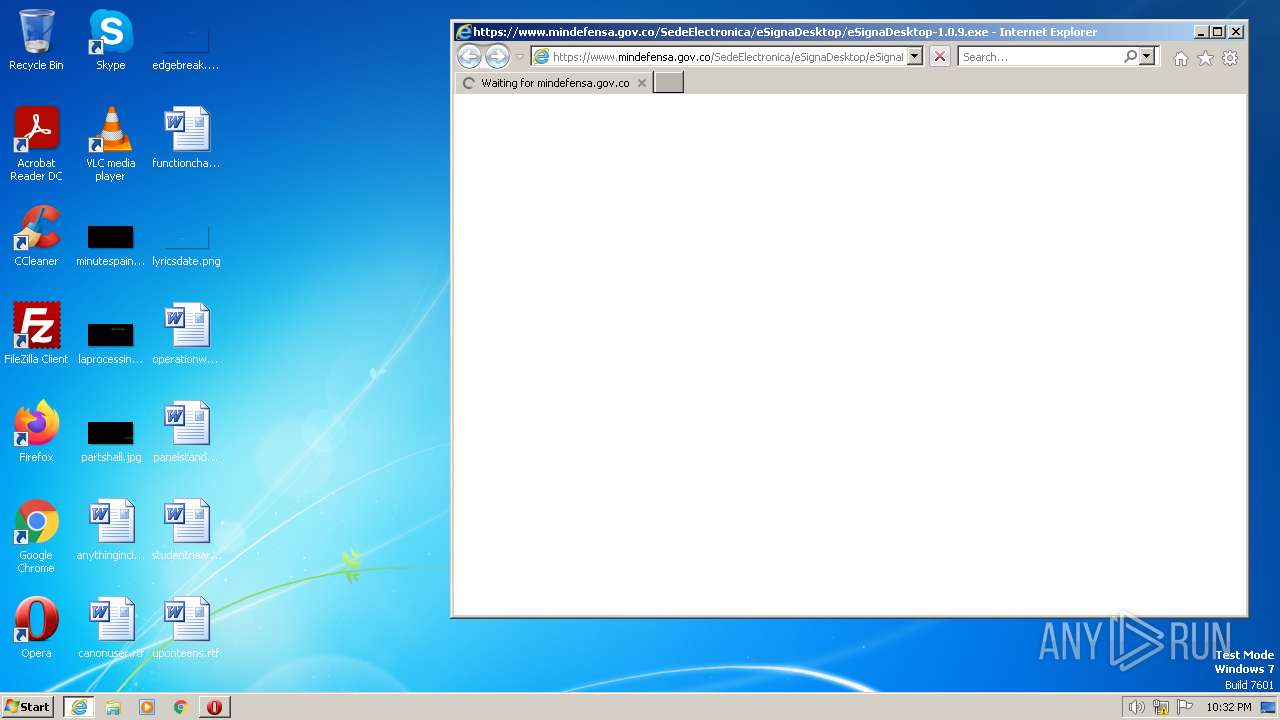This screenshot has width=1280, height=720.
Task: Click the Internet Explorer back arrow
Action: click(469, 57)
